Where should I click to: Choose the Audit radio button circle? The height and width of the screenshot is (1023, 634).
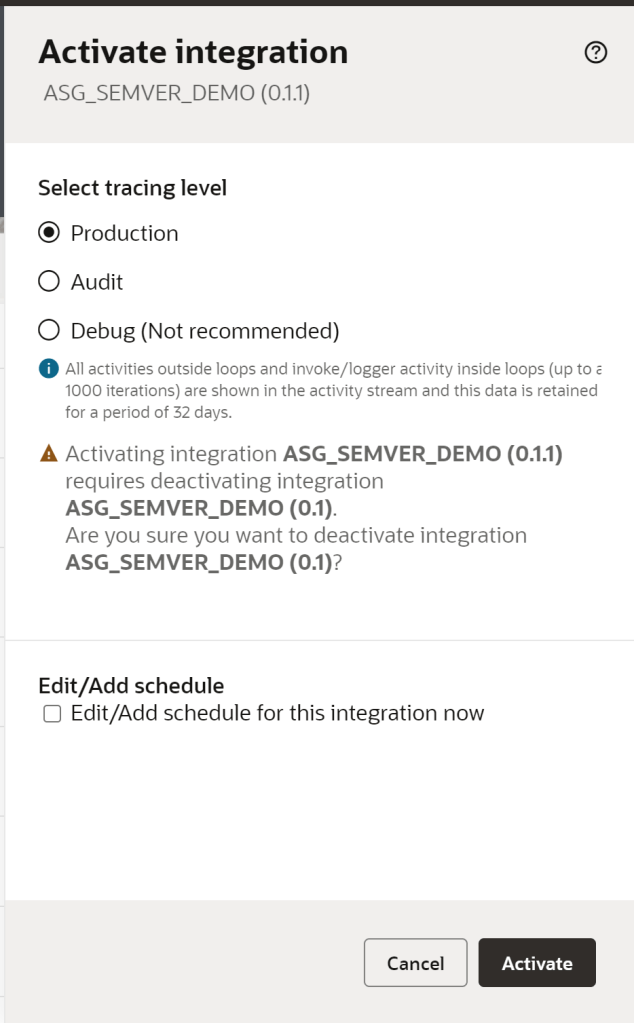click(48, 282)
